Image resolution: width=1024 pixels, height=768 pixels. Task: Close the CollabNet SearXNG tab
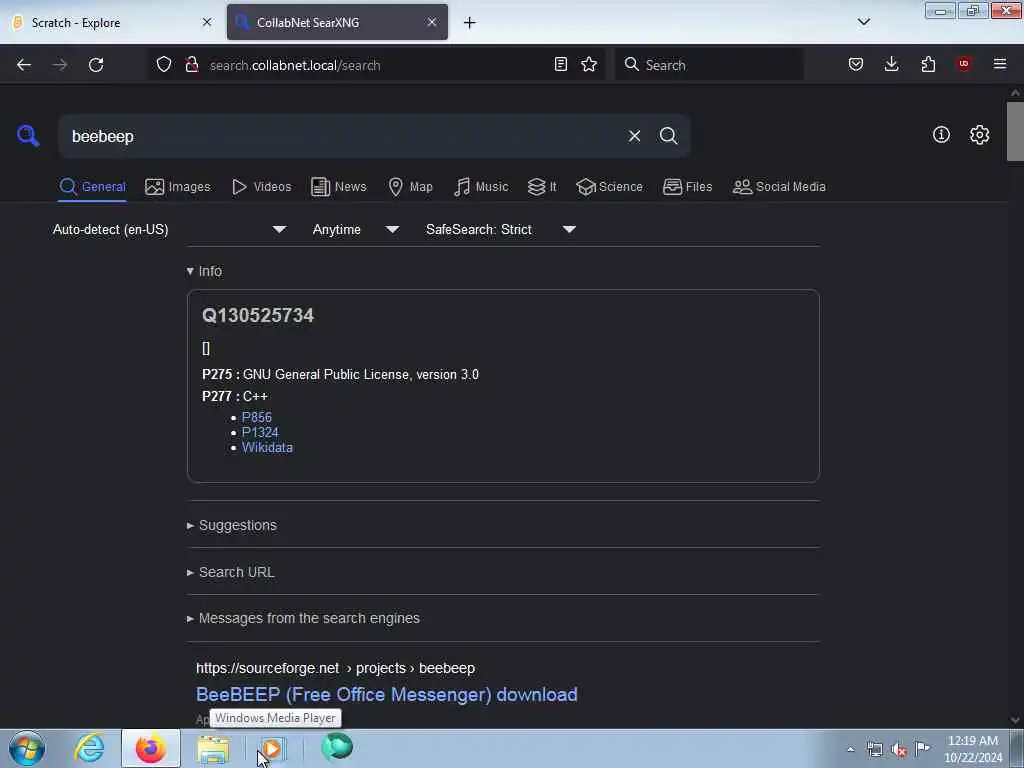tap(432, 22)
